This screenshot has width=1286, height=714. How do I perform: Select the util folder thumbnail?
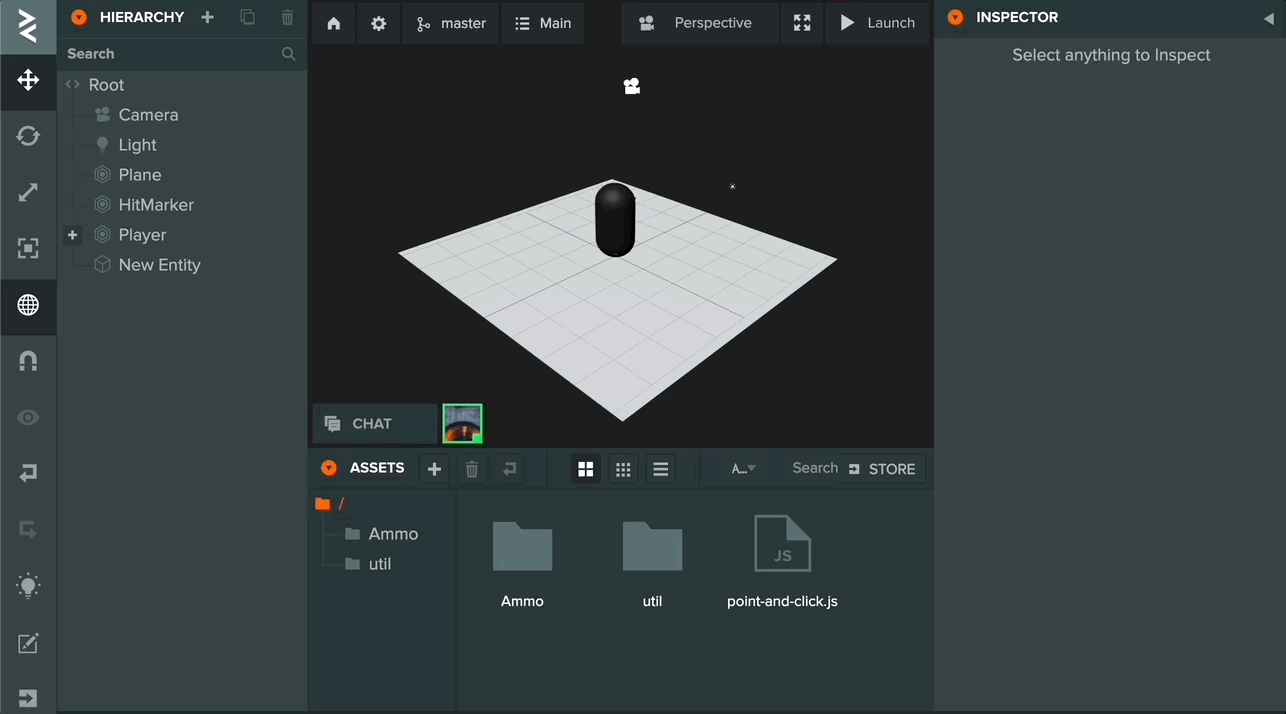coord(652,562)
